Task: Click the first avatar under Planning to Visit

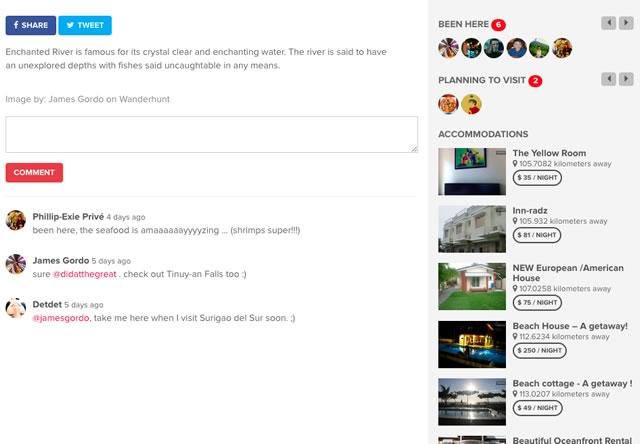Action: click(448, 104)
